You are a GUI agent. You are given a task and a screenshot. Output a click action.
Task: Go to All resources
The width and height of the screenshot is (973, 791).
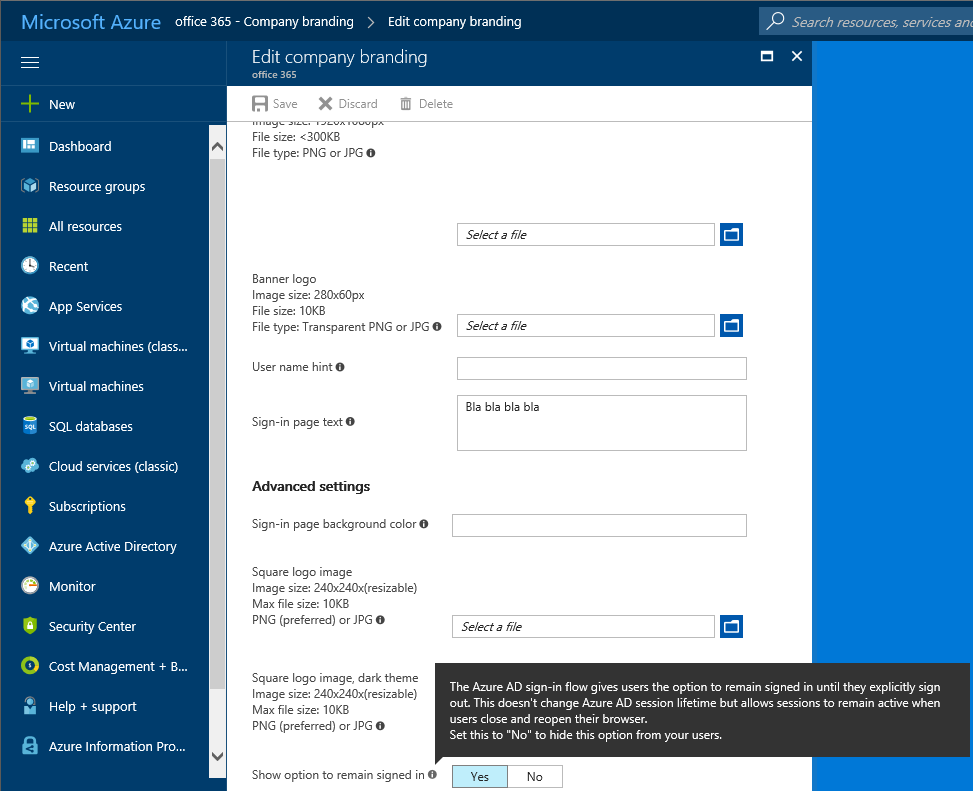[85, 226]
